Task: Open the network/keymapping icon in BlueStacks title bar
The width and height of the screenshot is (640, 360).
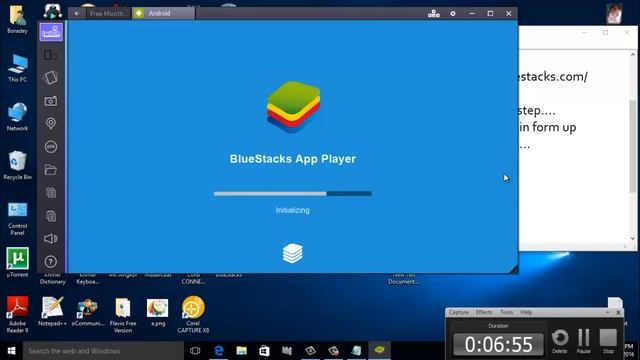Action: tap(433, 13)
